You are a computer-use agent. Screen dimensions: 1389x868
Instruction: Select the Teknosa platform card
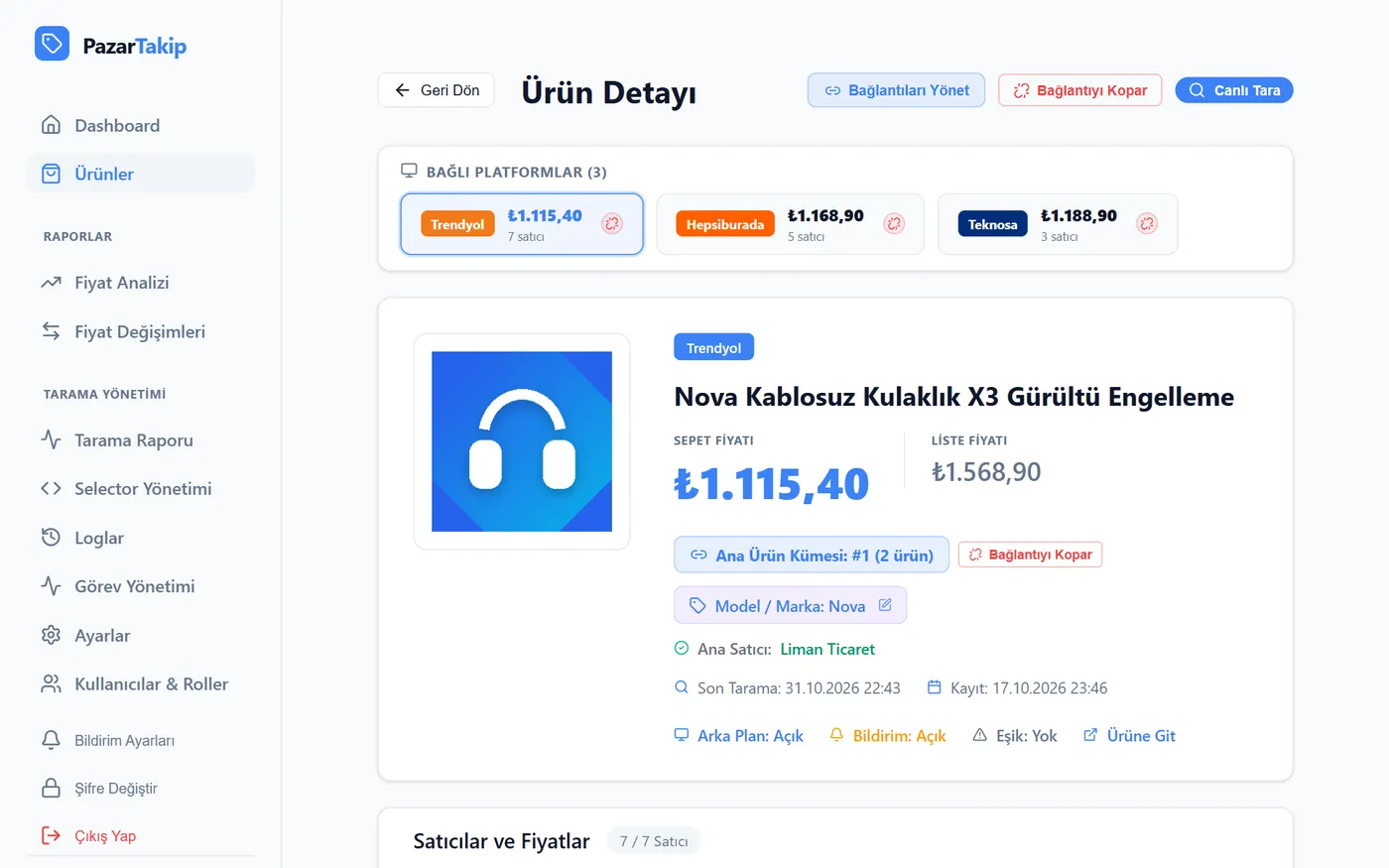point(1058,224)
